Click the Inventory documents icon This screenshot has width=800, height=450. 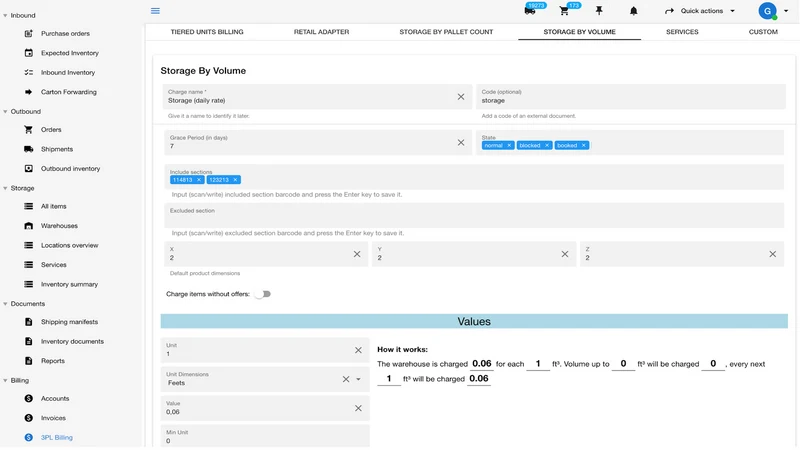click(x=29, y=341)
